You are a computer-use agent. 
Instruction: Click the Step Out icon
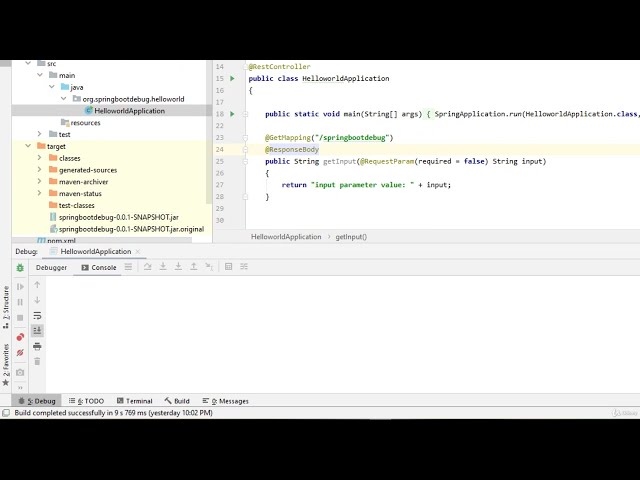tap(193, 267)
